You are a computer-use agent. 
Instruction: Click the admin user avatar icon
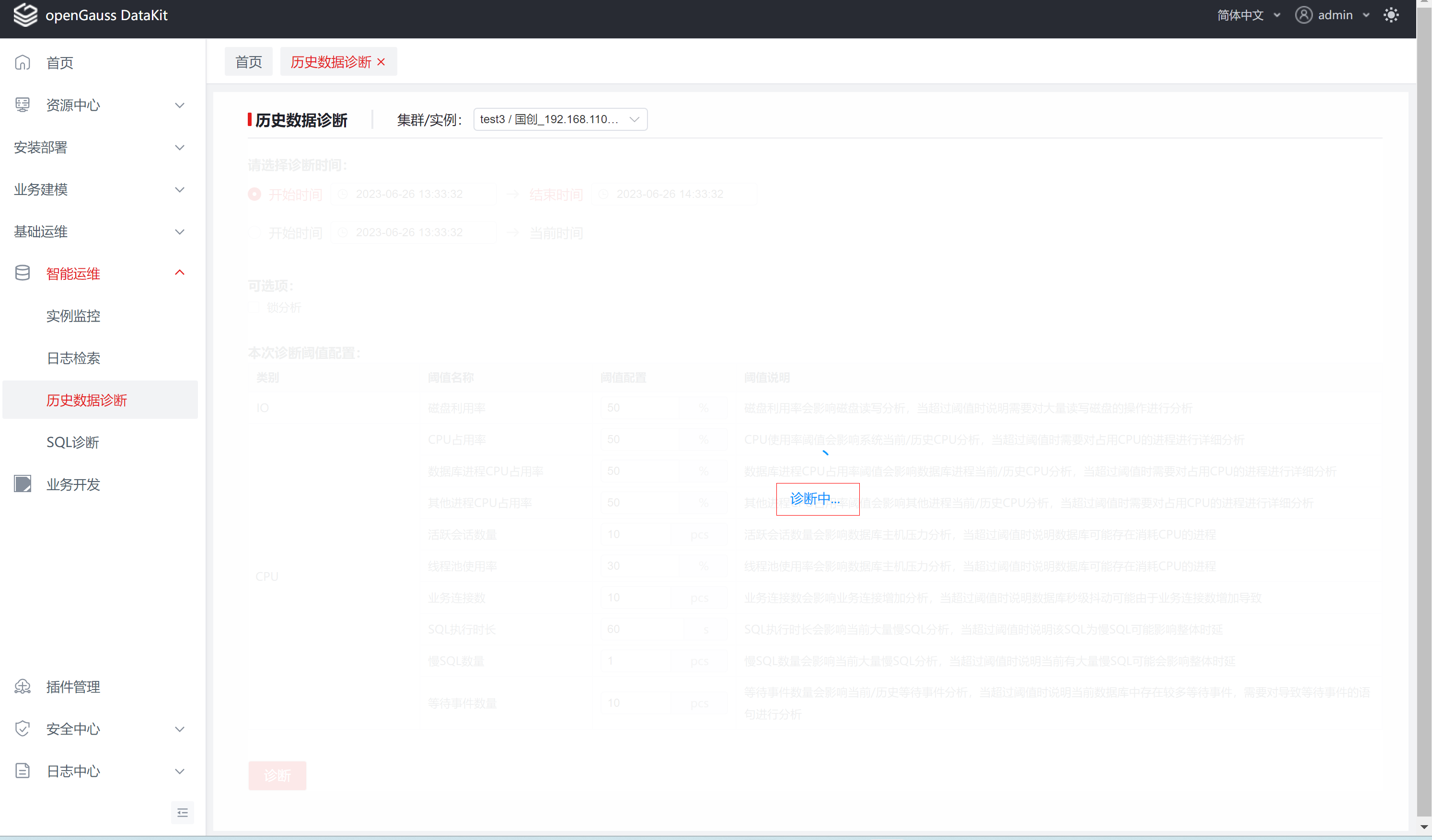click(1303, 15)
